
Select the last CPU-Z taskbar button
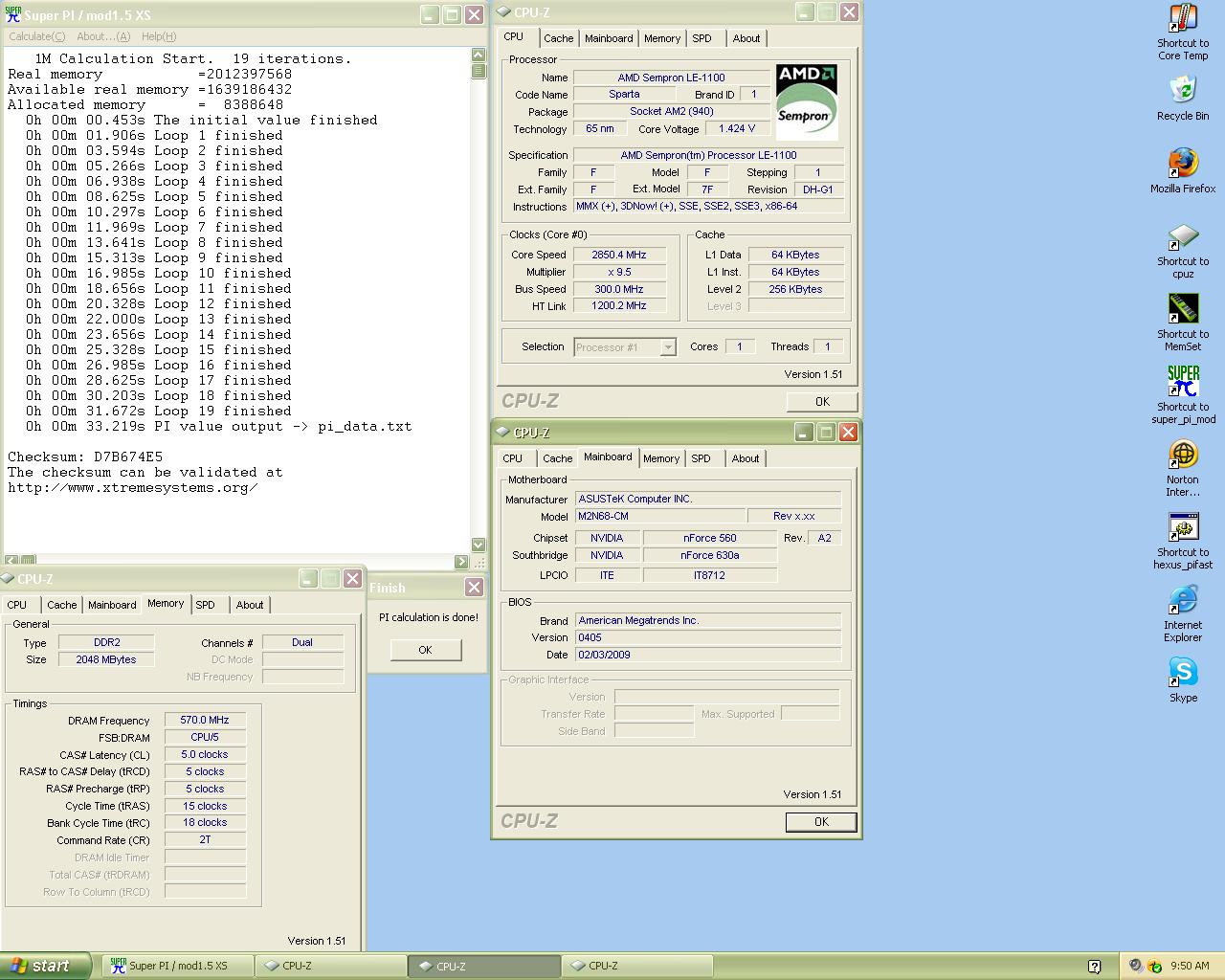tap(636, 966)
